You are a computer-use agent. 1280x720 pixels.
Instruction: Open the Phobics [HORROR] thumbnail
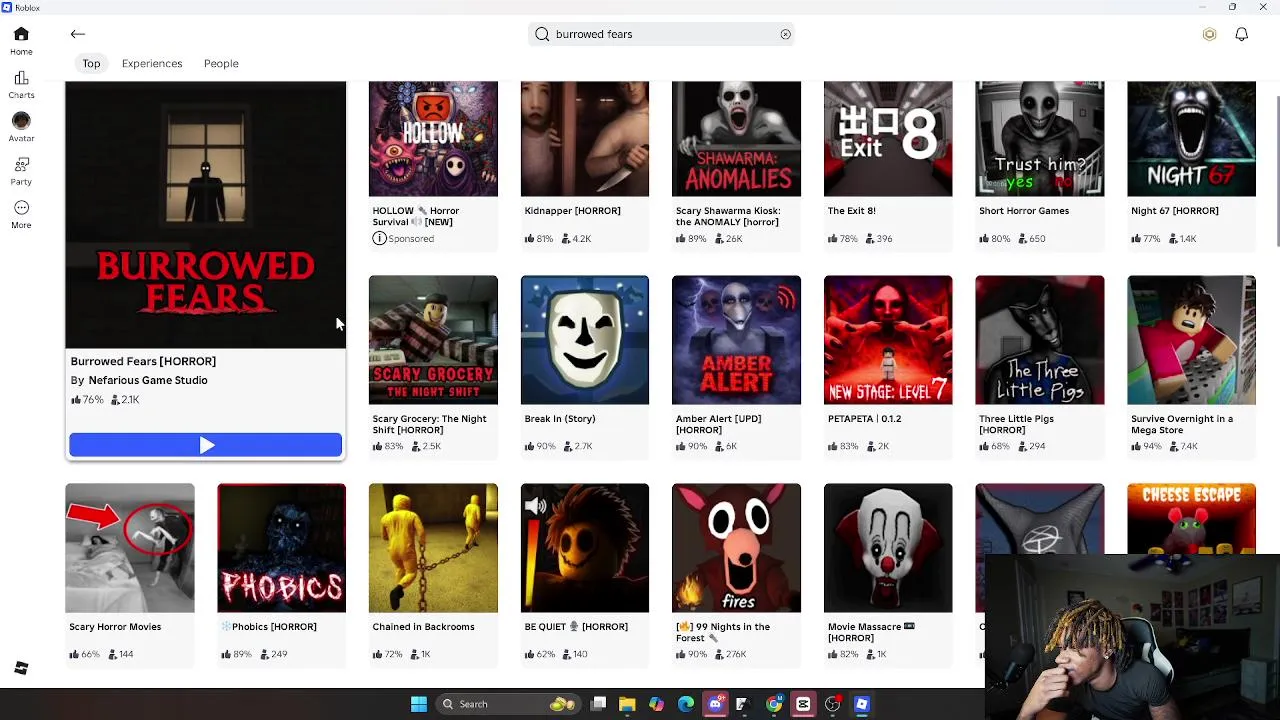click(281, 548)
